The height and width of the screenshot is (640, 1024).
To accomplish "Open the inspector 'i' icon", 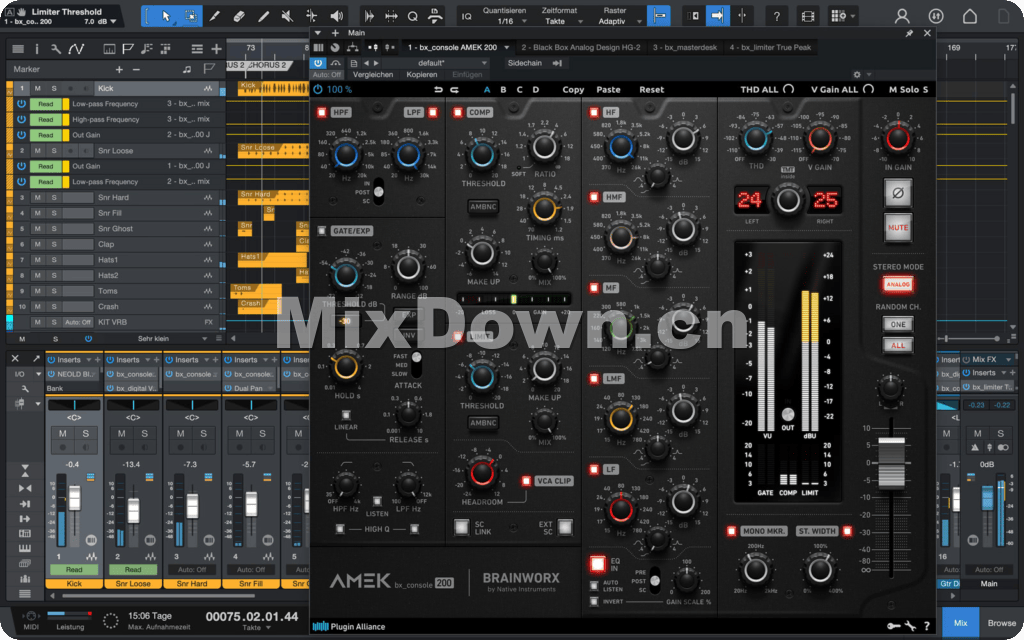I will point(37,48).
